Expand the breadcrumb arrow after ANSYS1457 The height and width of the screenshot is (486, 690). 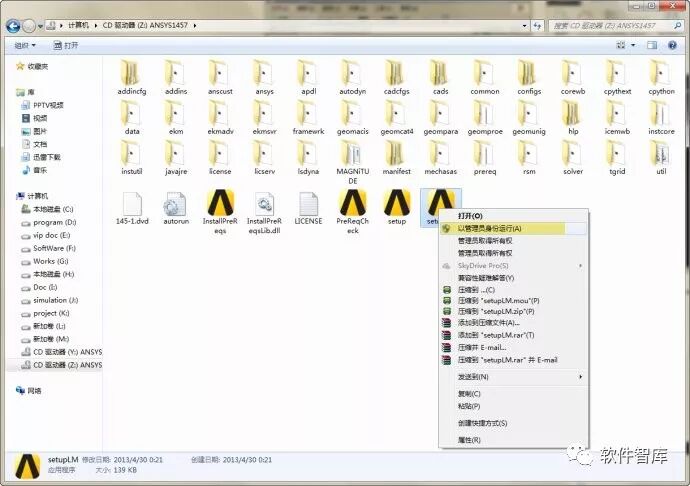pyautogui.click(x=195, y=26)
